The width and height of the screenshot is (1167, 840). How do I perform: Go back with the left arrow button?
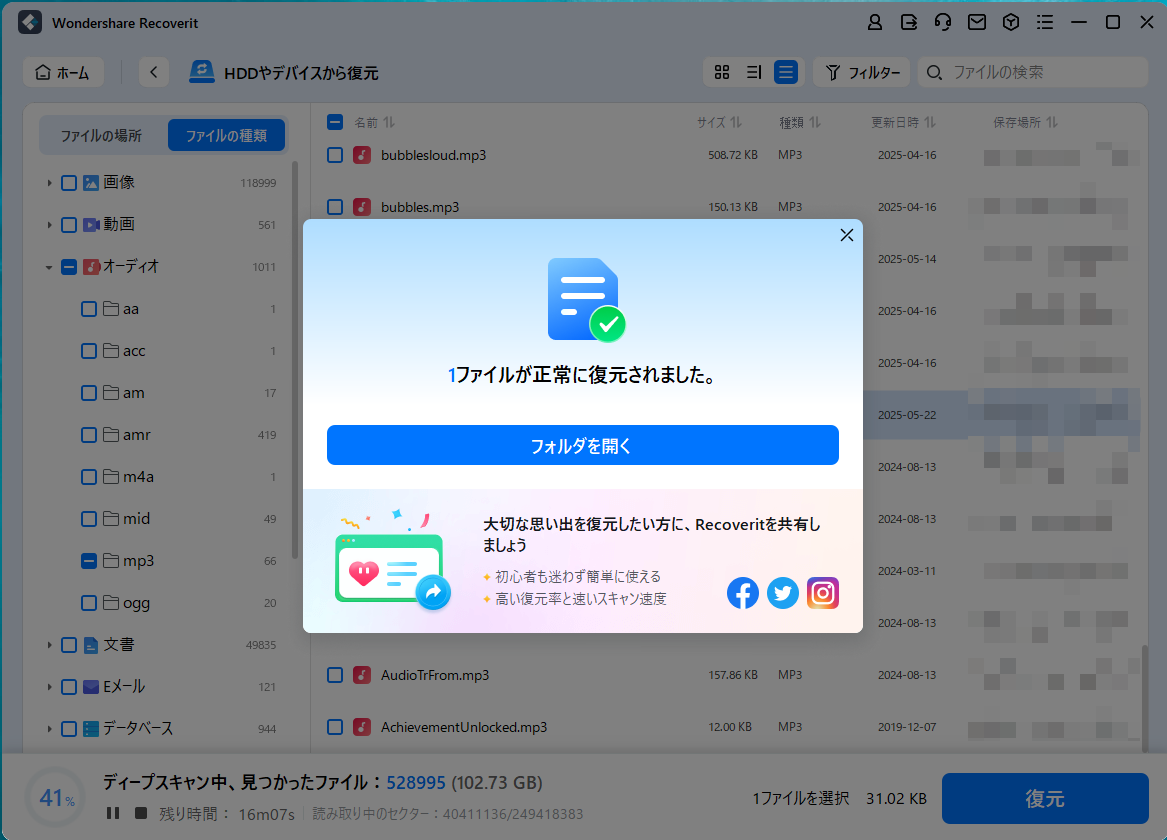pyautogui.click(x=153, y=72)
